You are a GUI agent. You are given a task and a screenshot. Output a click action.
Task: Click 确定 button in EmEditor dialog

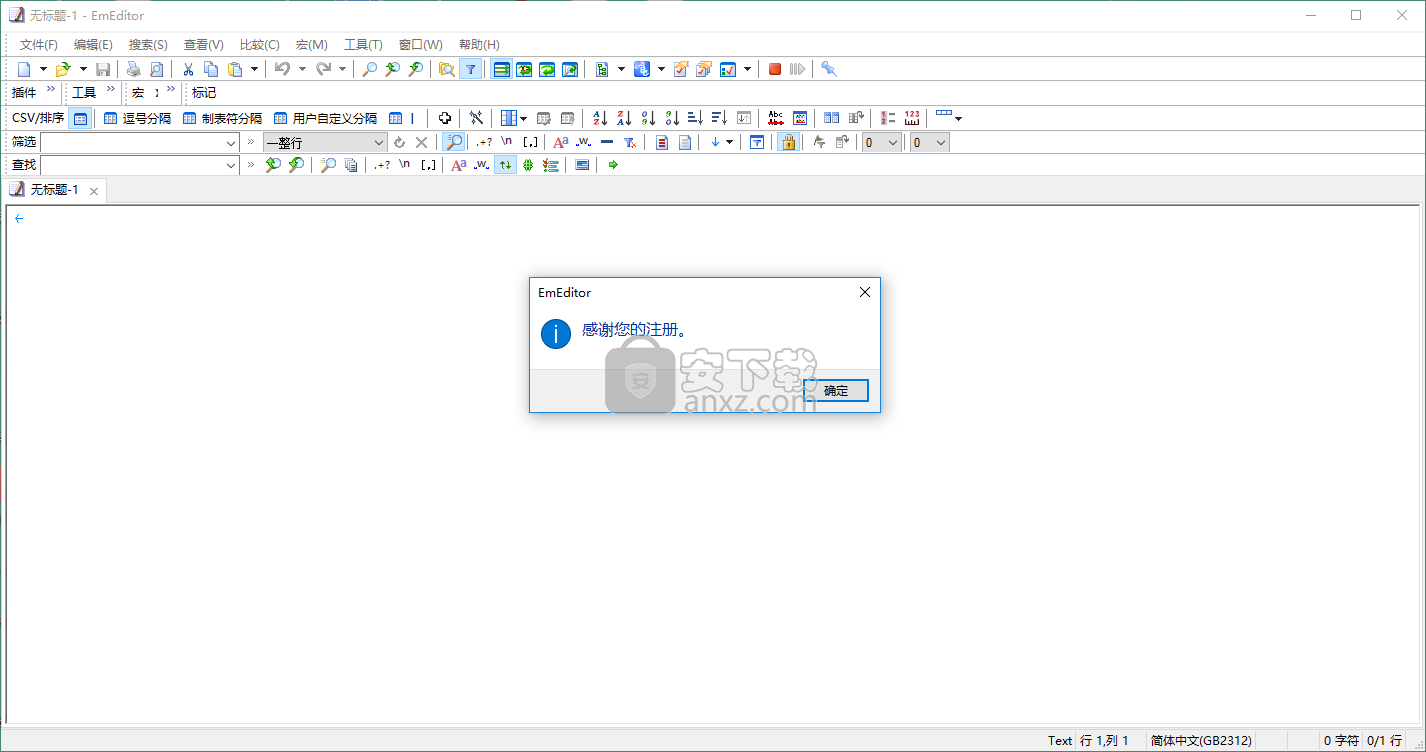point(836,391)
